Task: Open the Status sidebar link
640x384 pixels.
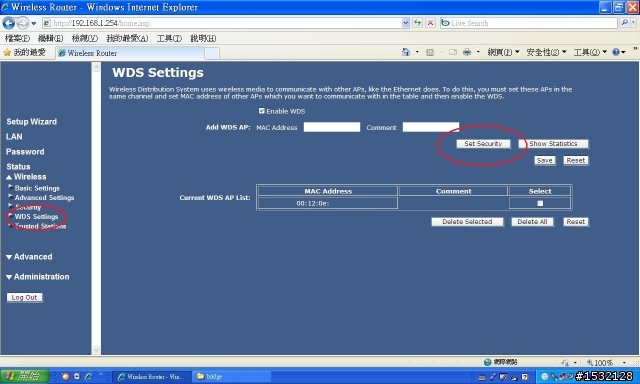Action: (18, 166)
